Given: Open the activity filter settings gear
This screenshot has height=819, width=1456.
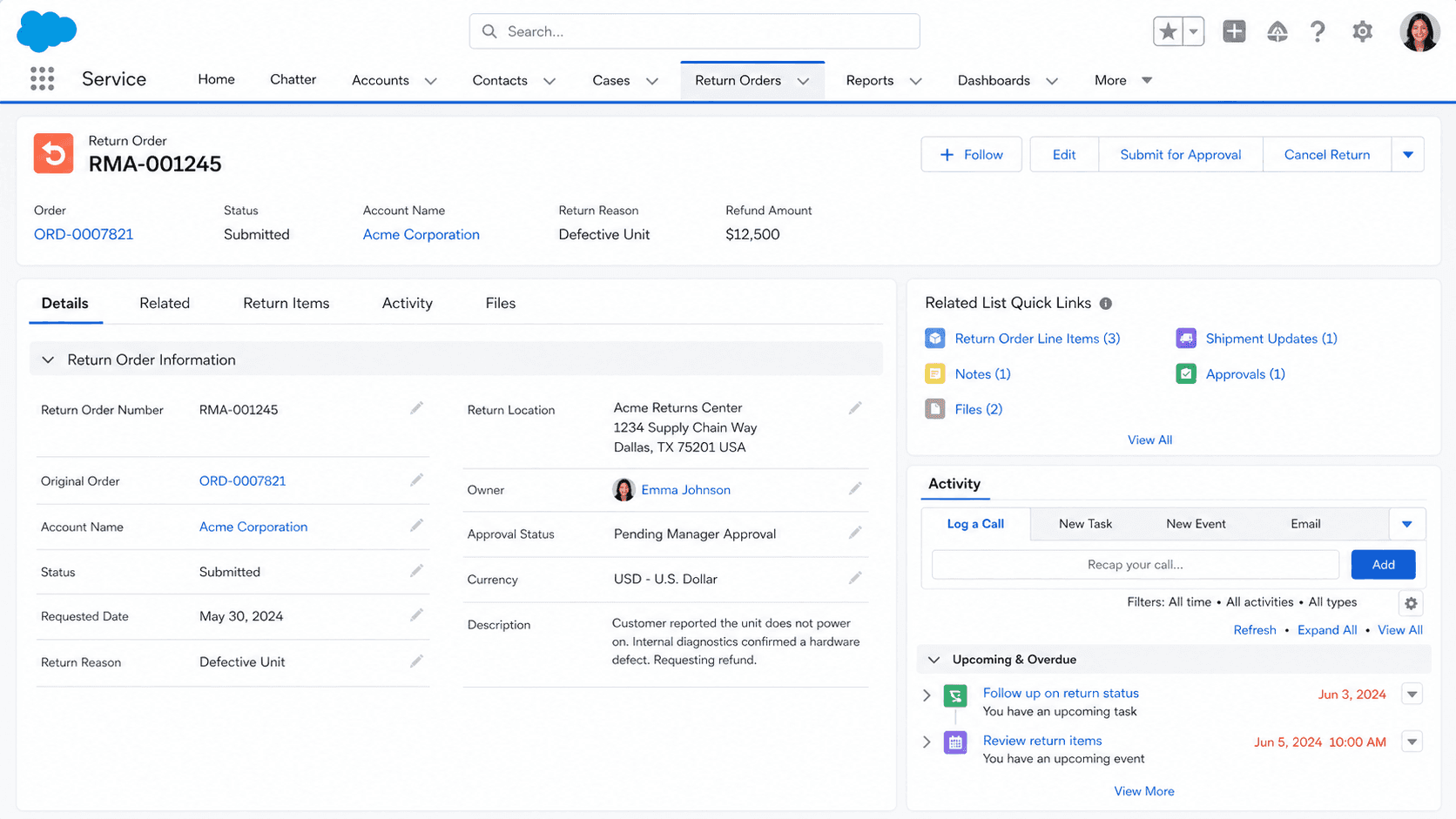Looking at the screenshot, I should [1411, 603].
